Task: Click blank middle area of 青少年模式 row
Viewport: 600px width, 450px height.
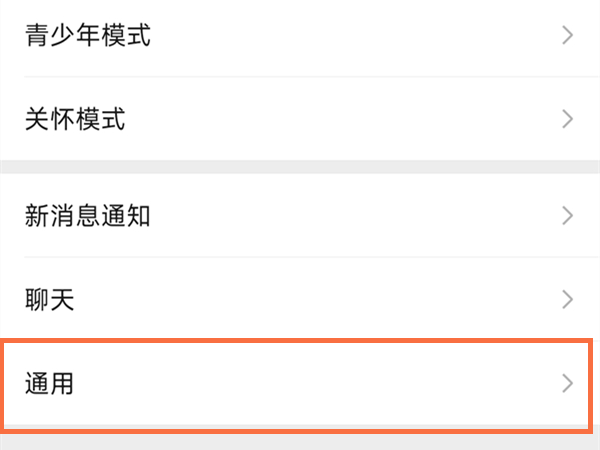Action: (350, 37)
